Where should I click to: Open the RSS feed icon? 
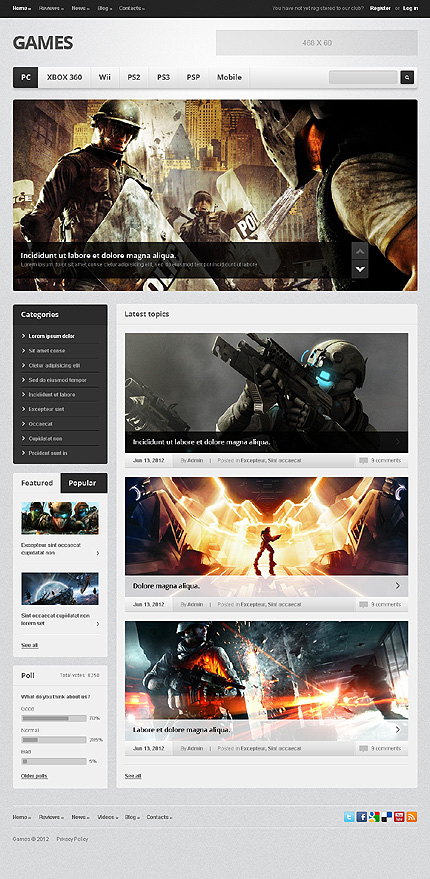point(411,817)
